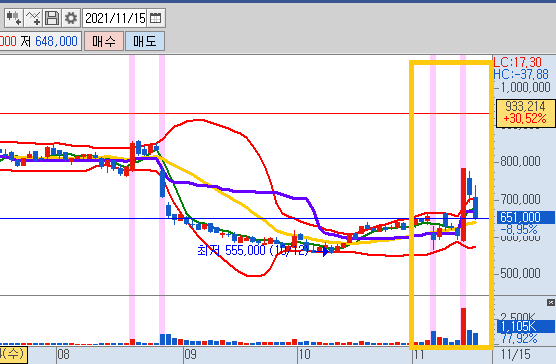556x364 pixels.
Task: Click the 09 month marker on timeline
Action: (190, 354)
